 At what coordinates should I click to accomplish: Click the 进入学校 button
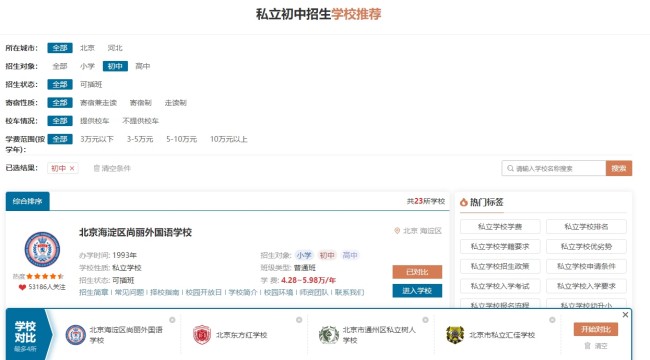[417, 291]
